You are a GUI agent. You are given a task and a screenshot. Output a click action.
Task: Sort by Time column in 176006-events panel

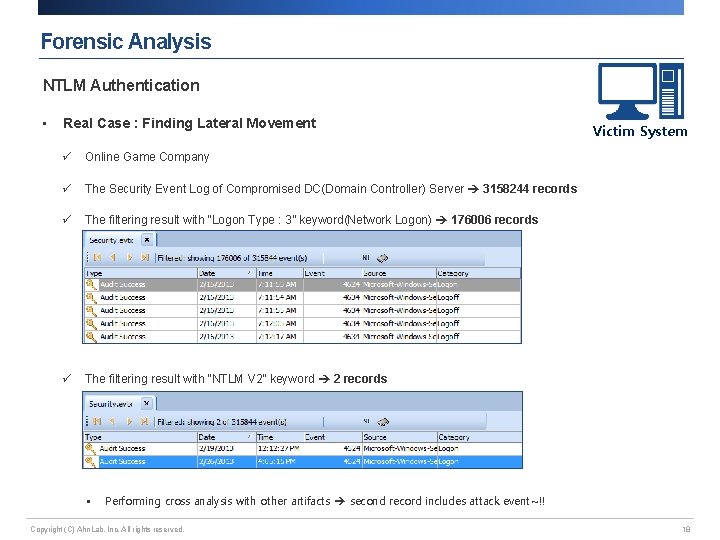pyautogui.click(x=279, y=273)
